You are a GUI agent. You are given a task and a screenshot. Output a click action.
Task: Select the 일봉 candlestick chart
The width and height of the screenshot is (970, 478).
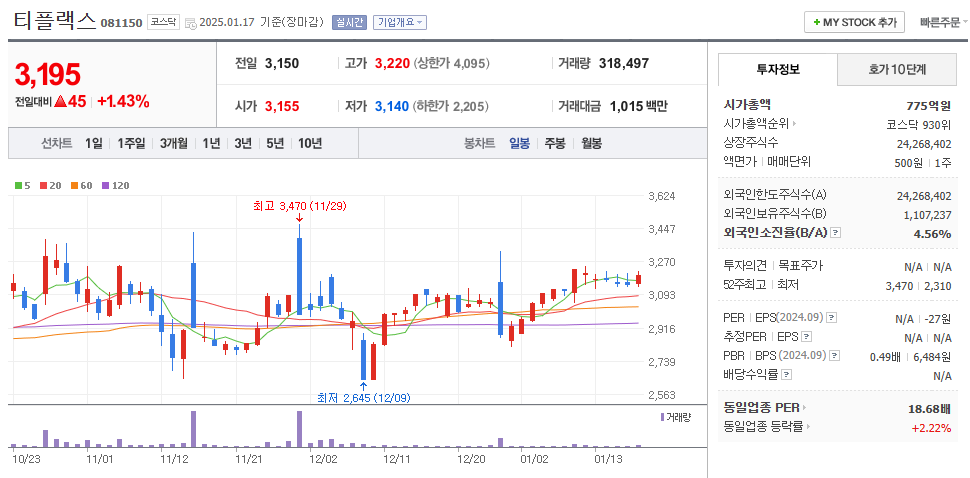[x=519, y=143]
